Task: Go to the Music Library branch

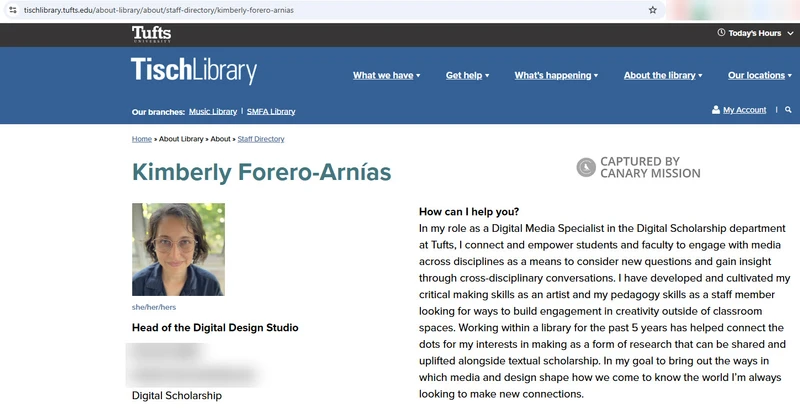Action: (213, 112)
